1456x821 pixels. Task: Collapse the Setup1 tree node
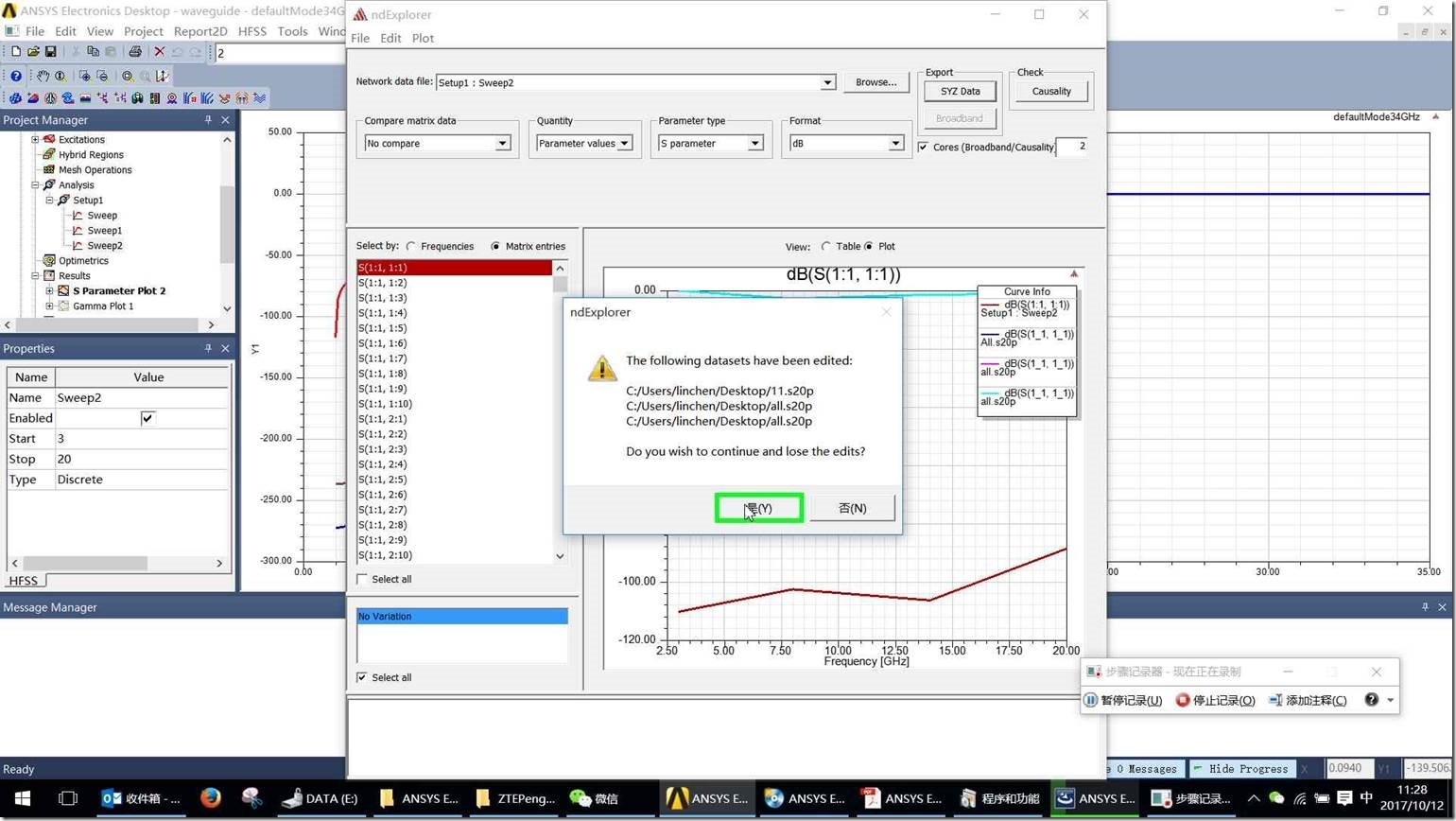point(50,200)
